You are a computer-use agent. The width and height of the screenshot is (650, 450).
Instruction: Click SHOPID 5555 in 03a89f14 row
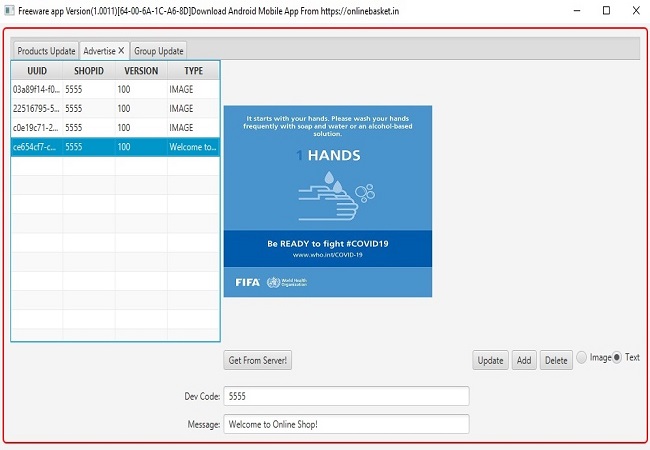[x=89, y=89]
